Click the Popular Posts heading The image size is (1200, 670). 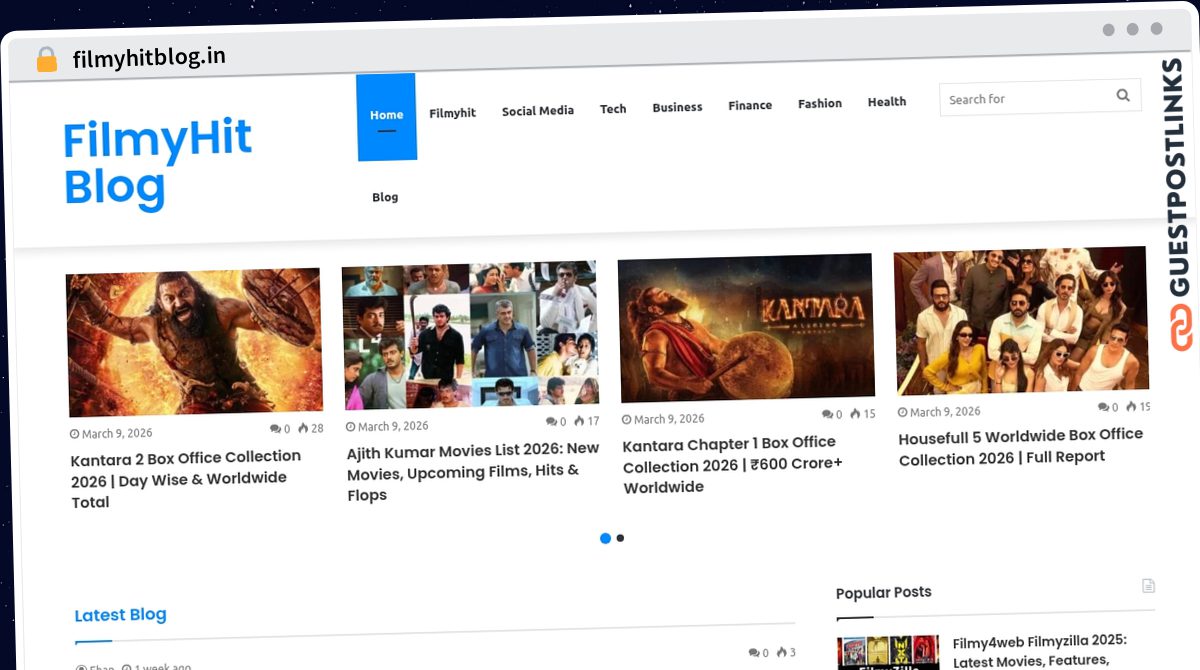click(884, 593)
